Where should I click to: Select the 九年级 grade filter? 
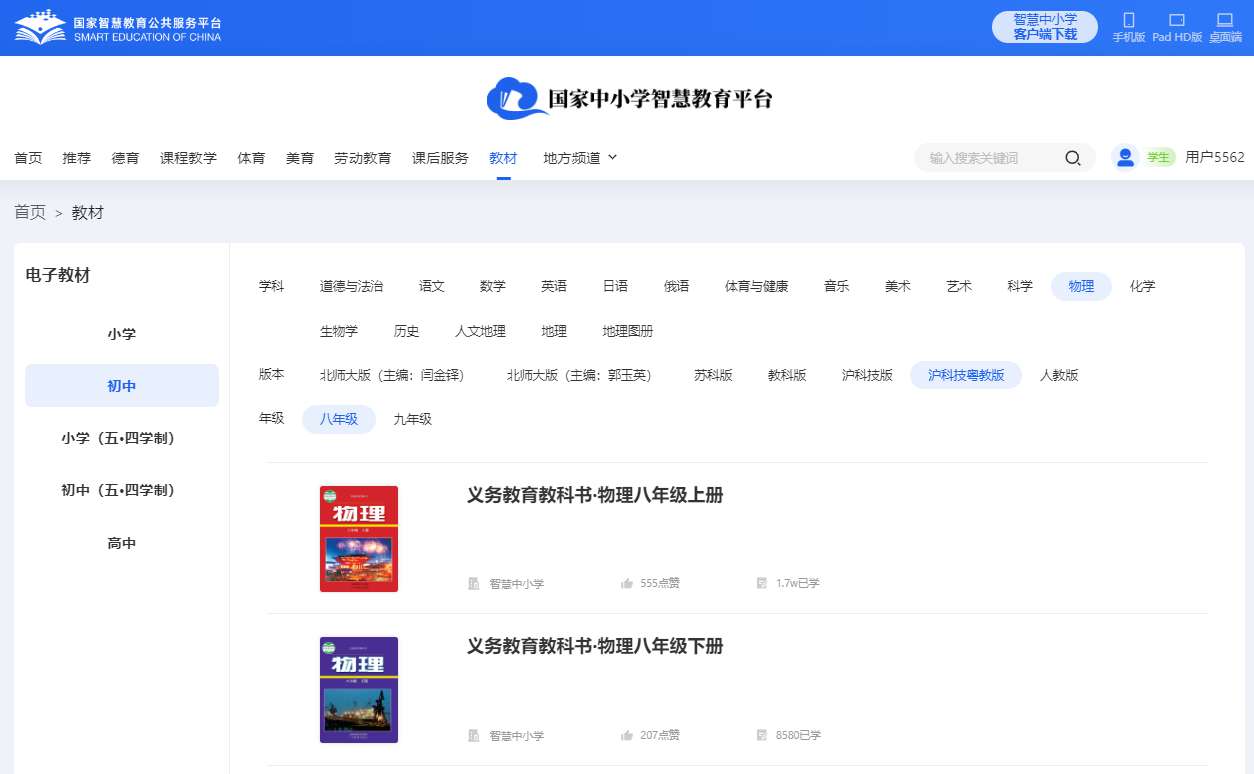412,419
